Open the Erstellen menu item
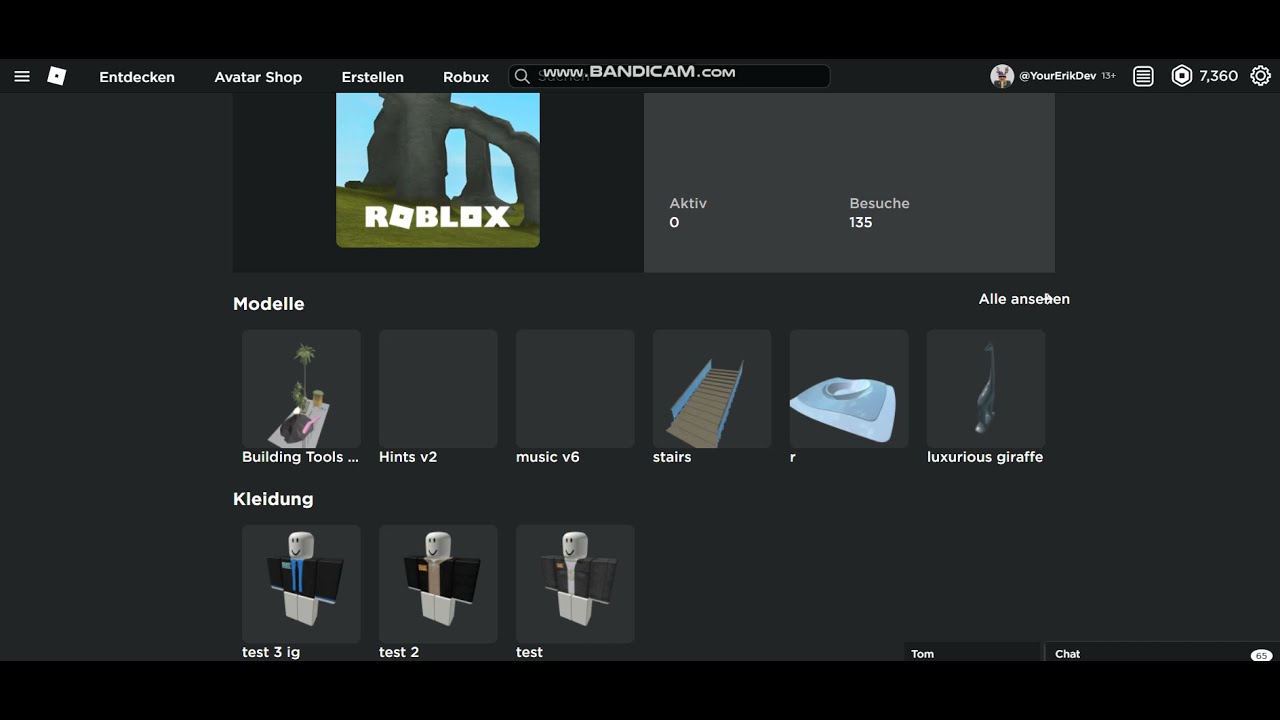Viewport: 1280px width, 720px height. 373,77
